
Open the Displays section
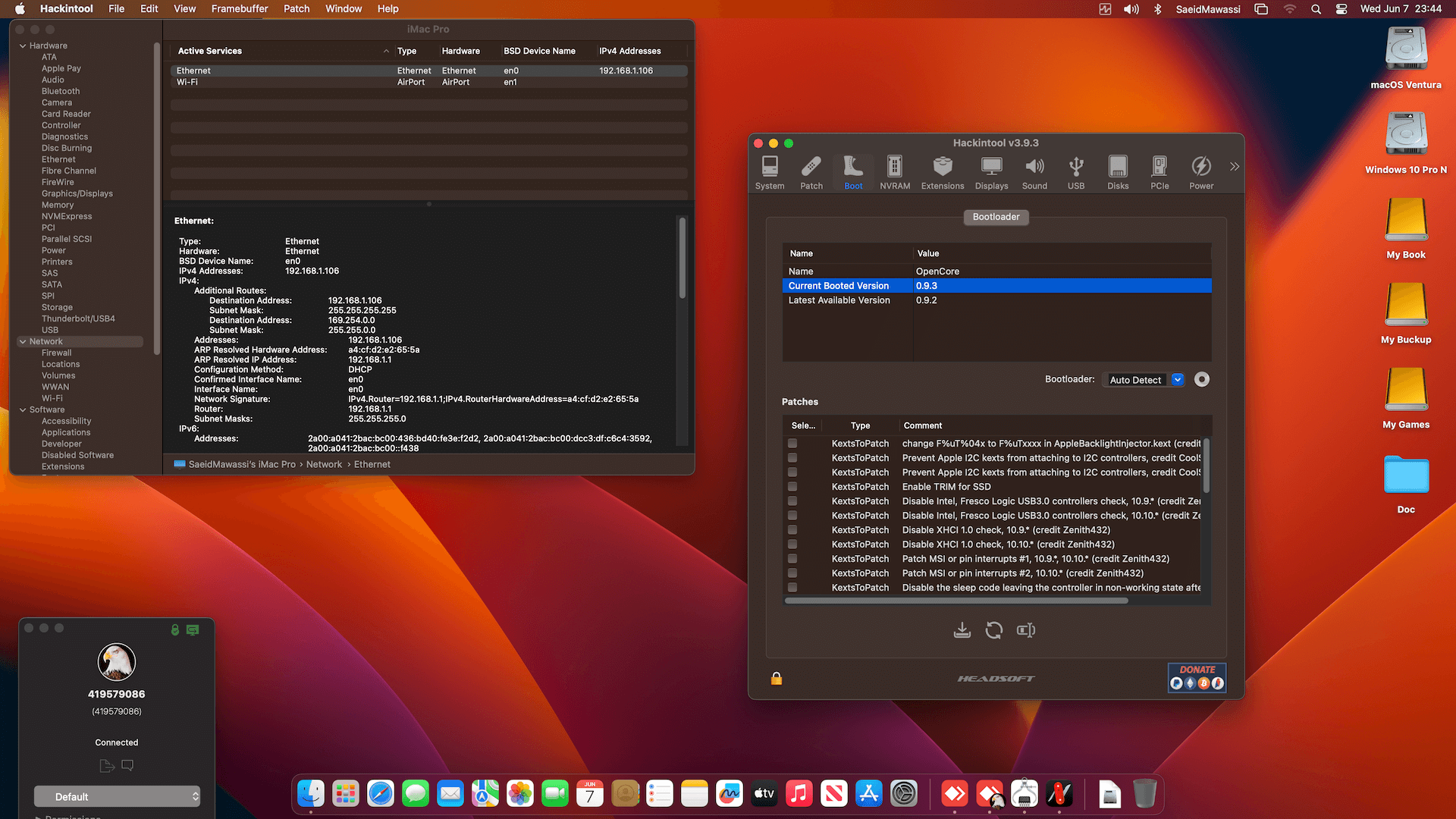point(992,173)
